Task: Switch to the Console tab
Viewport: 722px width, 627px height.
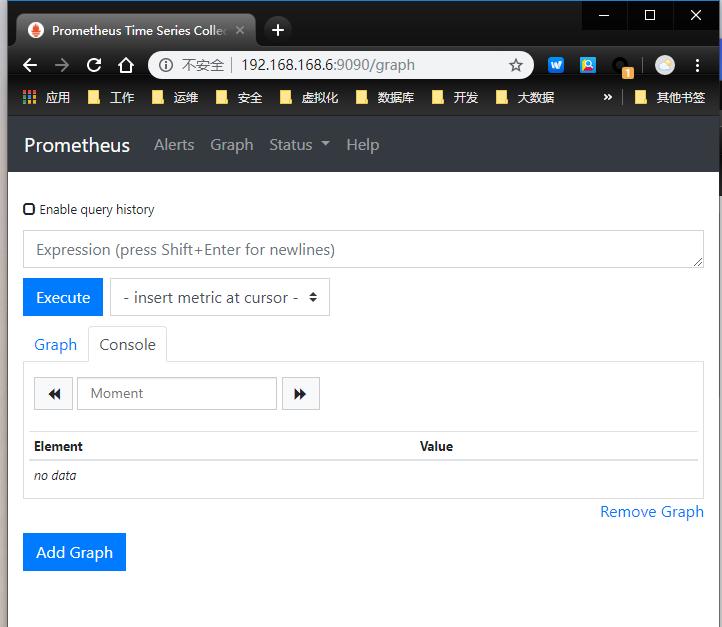Action: 128,344
